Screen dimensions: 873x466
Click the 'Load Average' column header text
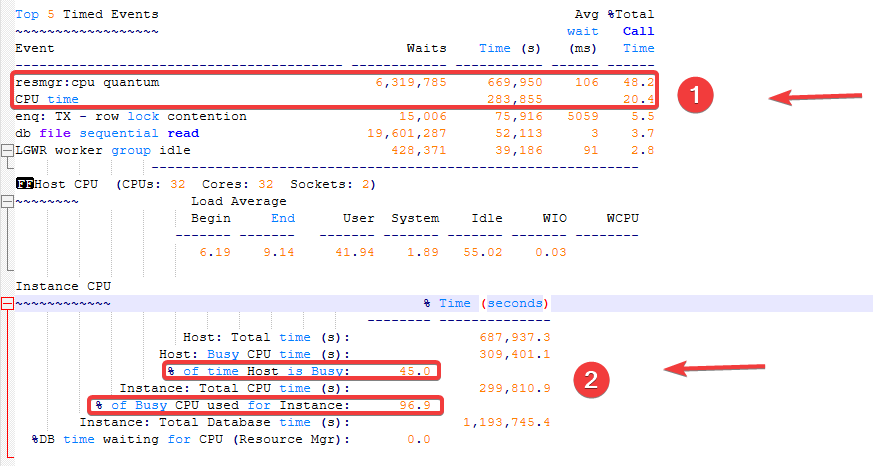pos(238,201)
